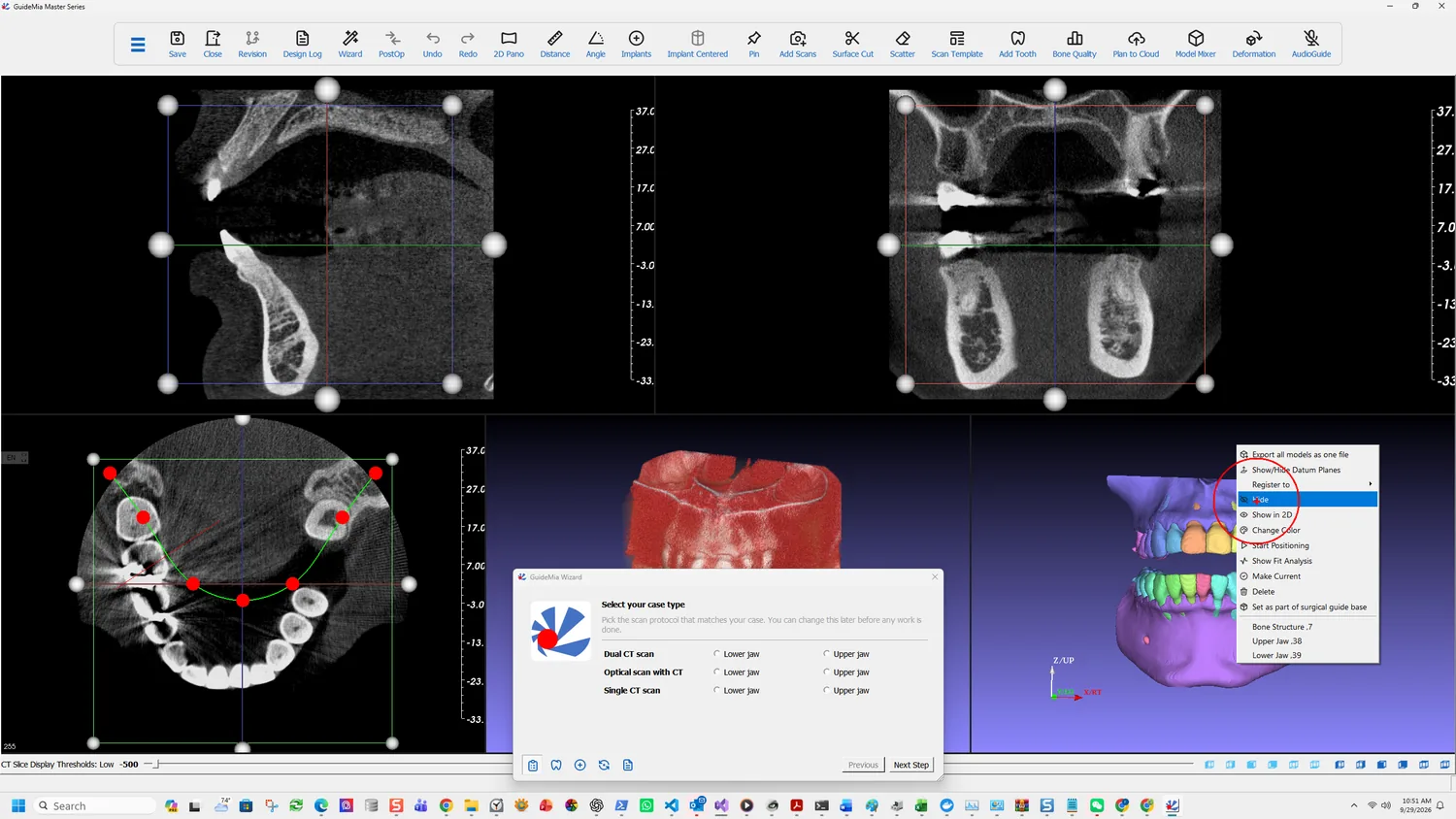
Task: Select the Pin tool
Action: tap(754, 44)
